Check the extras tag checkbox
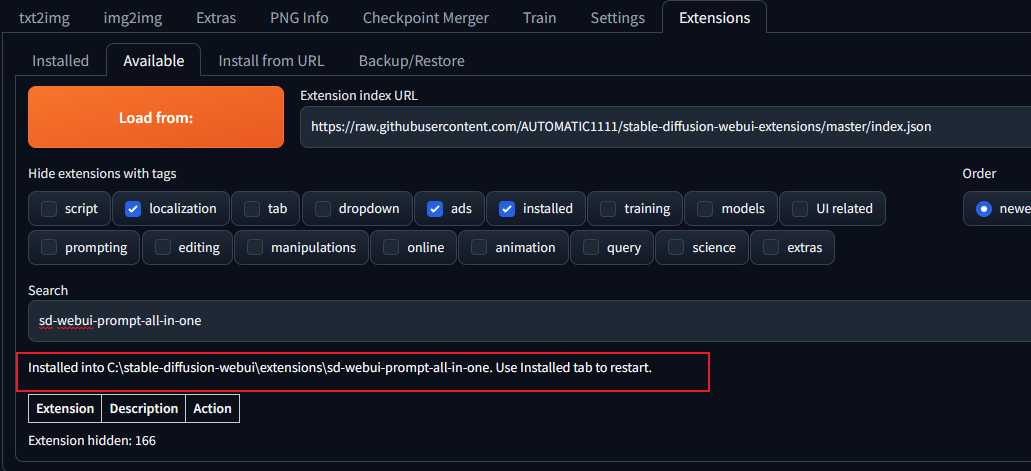The width and height of the screenshot is (1031, 471). [771, 247]
